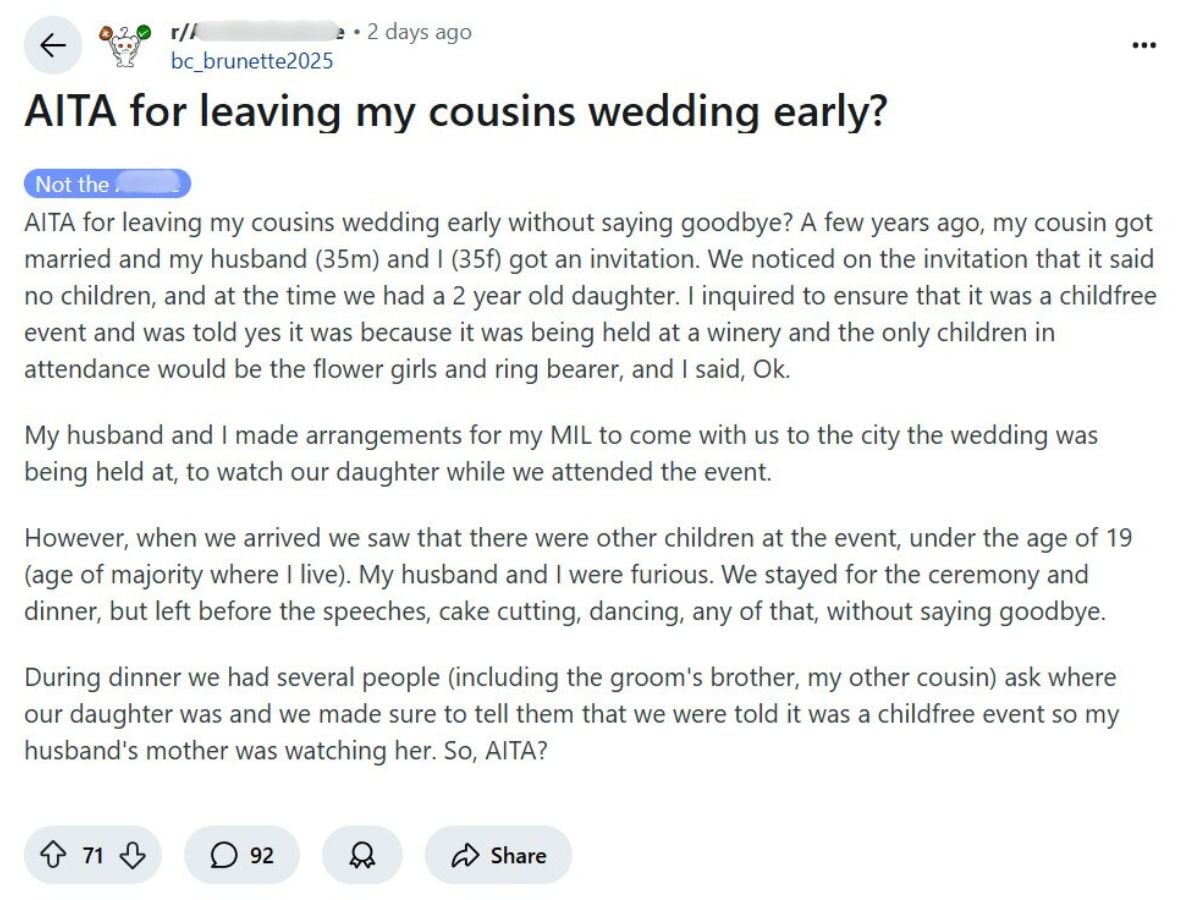Click the paragraph about MIL arrangements
The image size is (1200, 900).
(x=561, y=453)
